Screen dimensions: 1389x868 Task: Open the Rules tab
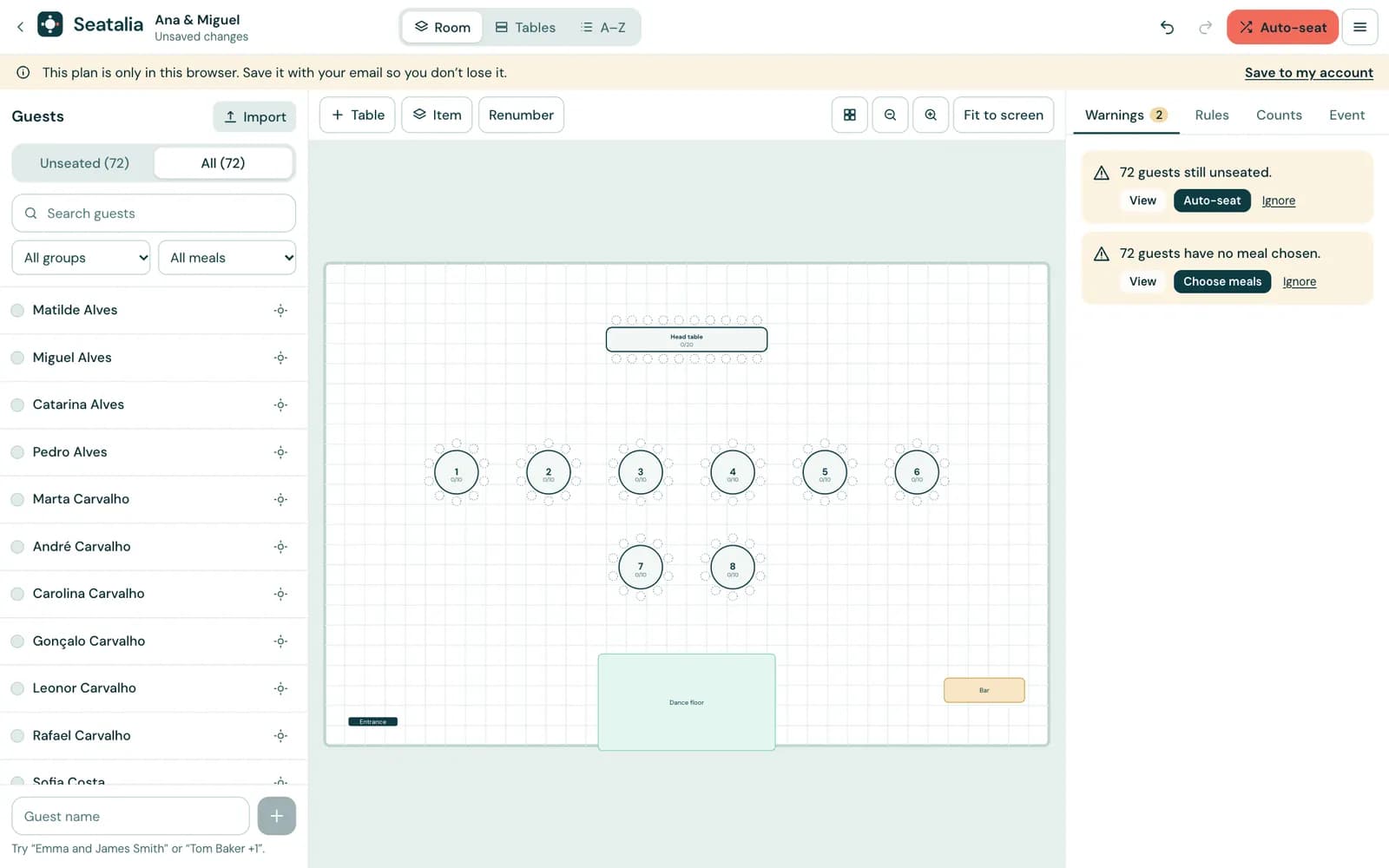pyautogui.click(x=1212, y=115)
